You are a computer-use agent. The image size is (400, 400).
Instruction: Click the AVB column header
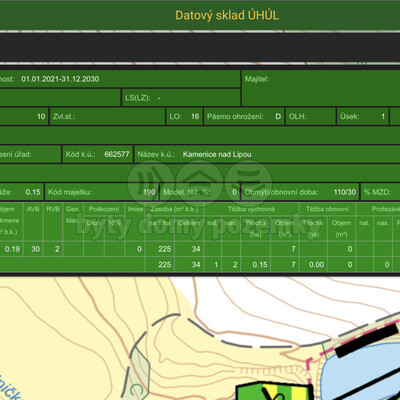coord(33,209)
